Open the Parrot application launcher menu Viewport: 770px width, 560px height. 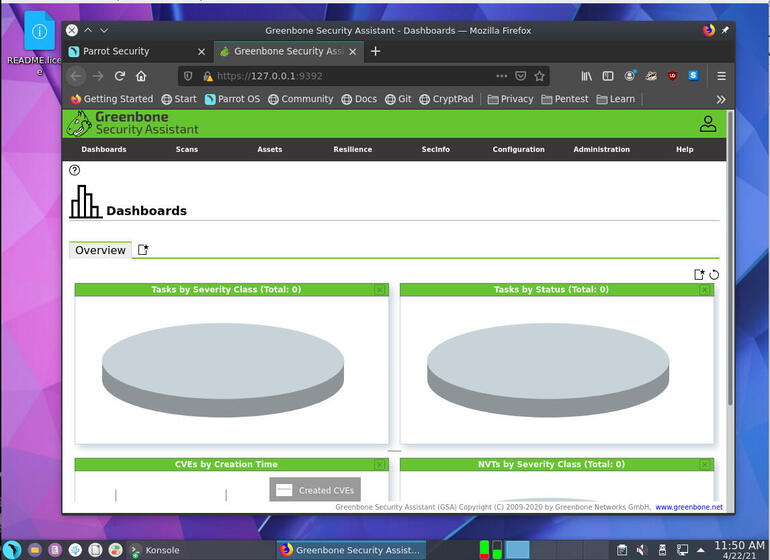tap(12, 550)
